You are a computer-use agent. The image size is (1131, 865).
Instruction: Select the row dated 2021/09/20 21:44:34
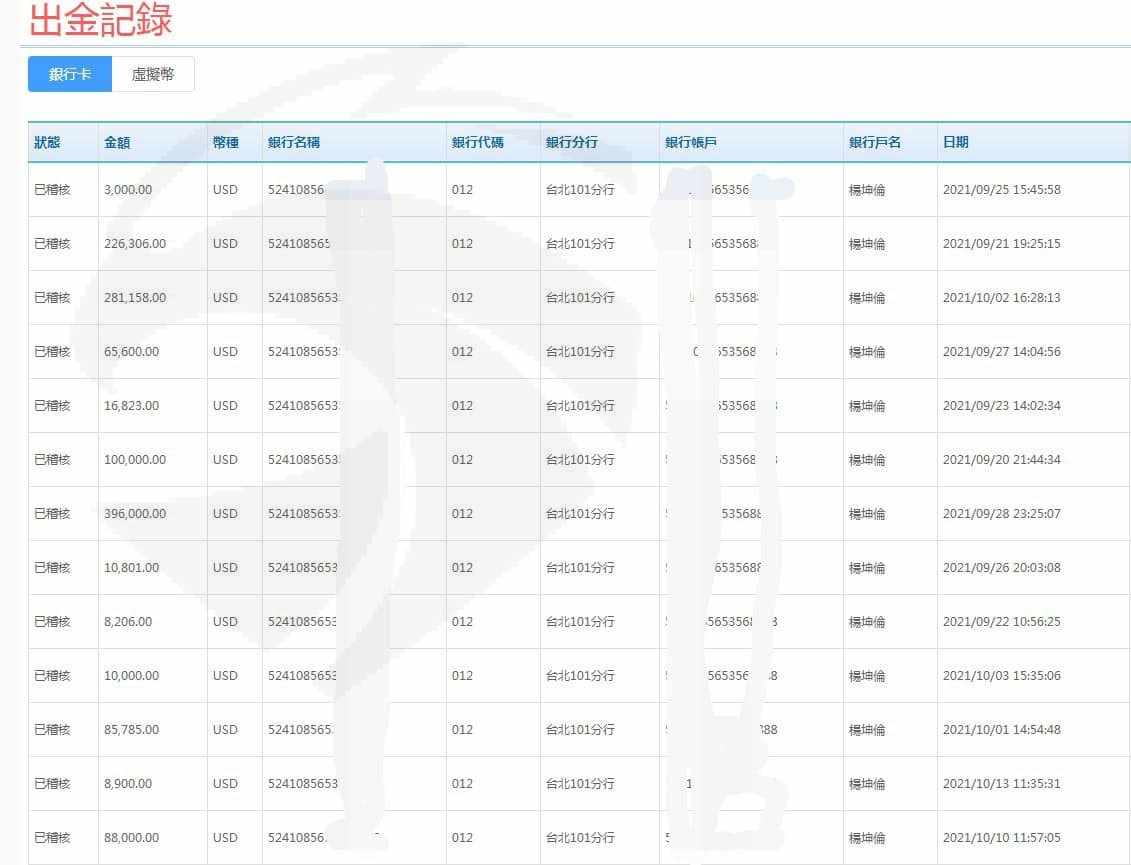[1001, 460]
